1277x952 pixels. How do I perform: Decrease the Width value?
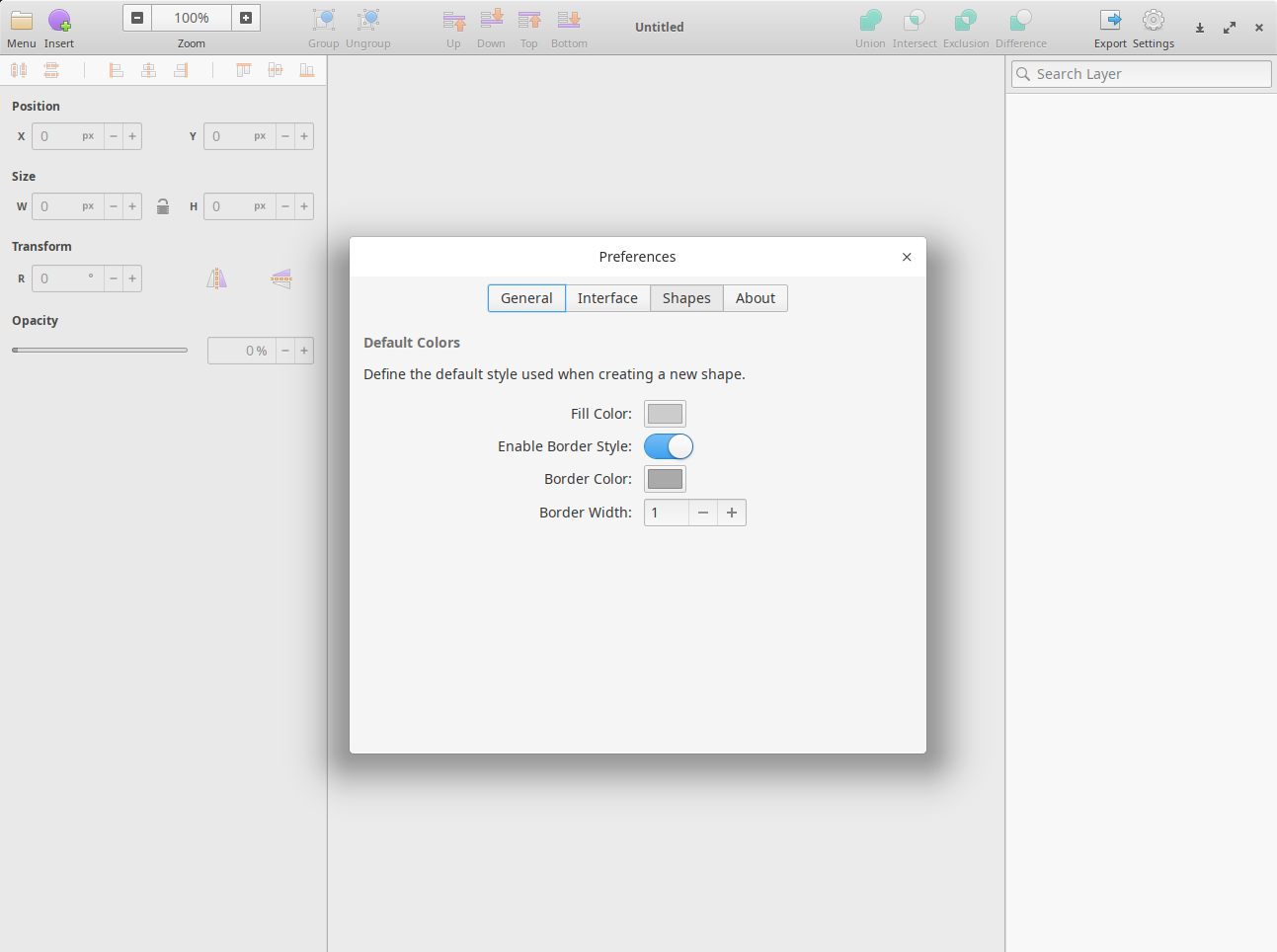click(x=114, y=206)
